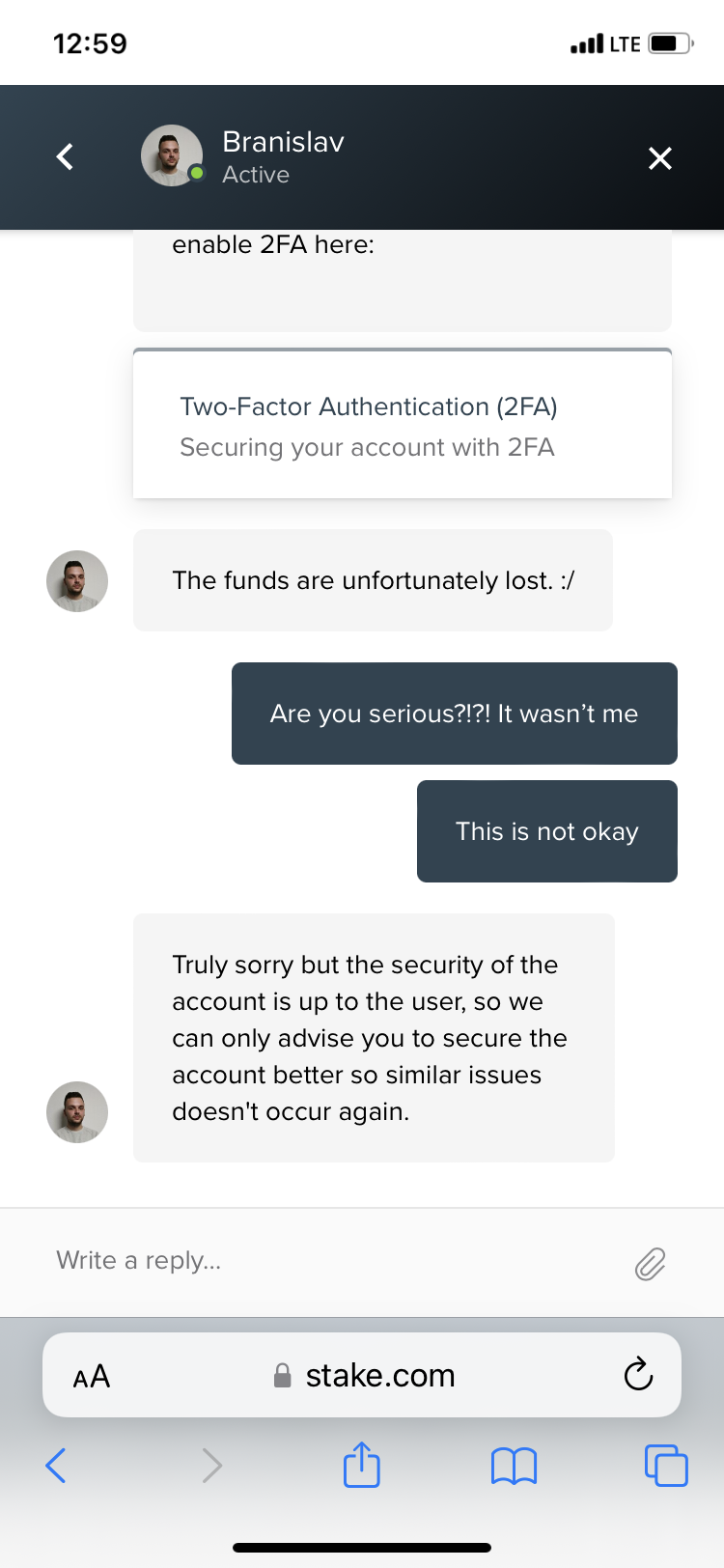Tap the padlock icon next to stake.com
724x1568 pixels.
click(x=283, y=1375)
